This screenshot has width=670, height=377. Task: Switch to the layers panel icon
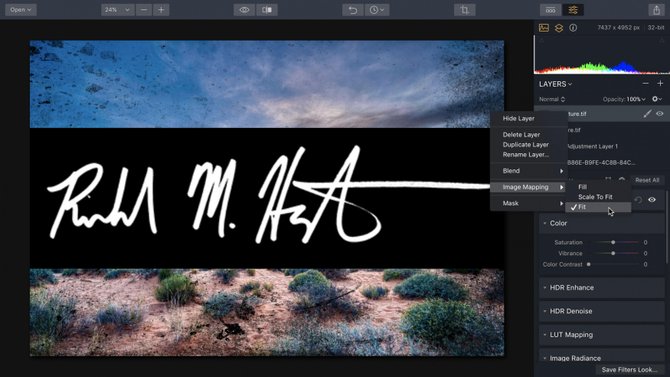pos(558,28)
